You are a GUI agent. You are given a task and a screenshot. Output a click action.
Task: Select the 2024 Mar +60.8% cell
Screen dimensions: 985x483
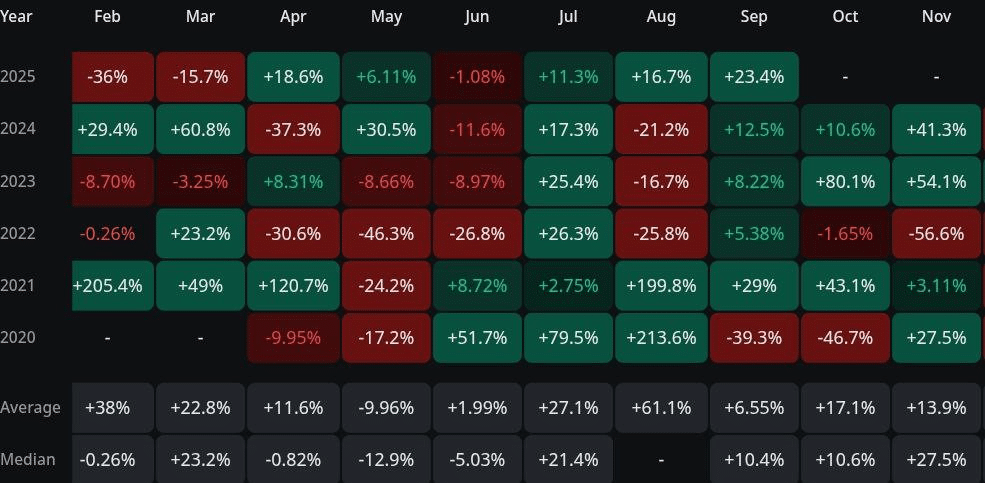(200, 129)
